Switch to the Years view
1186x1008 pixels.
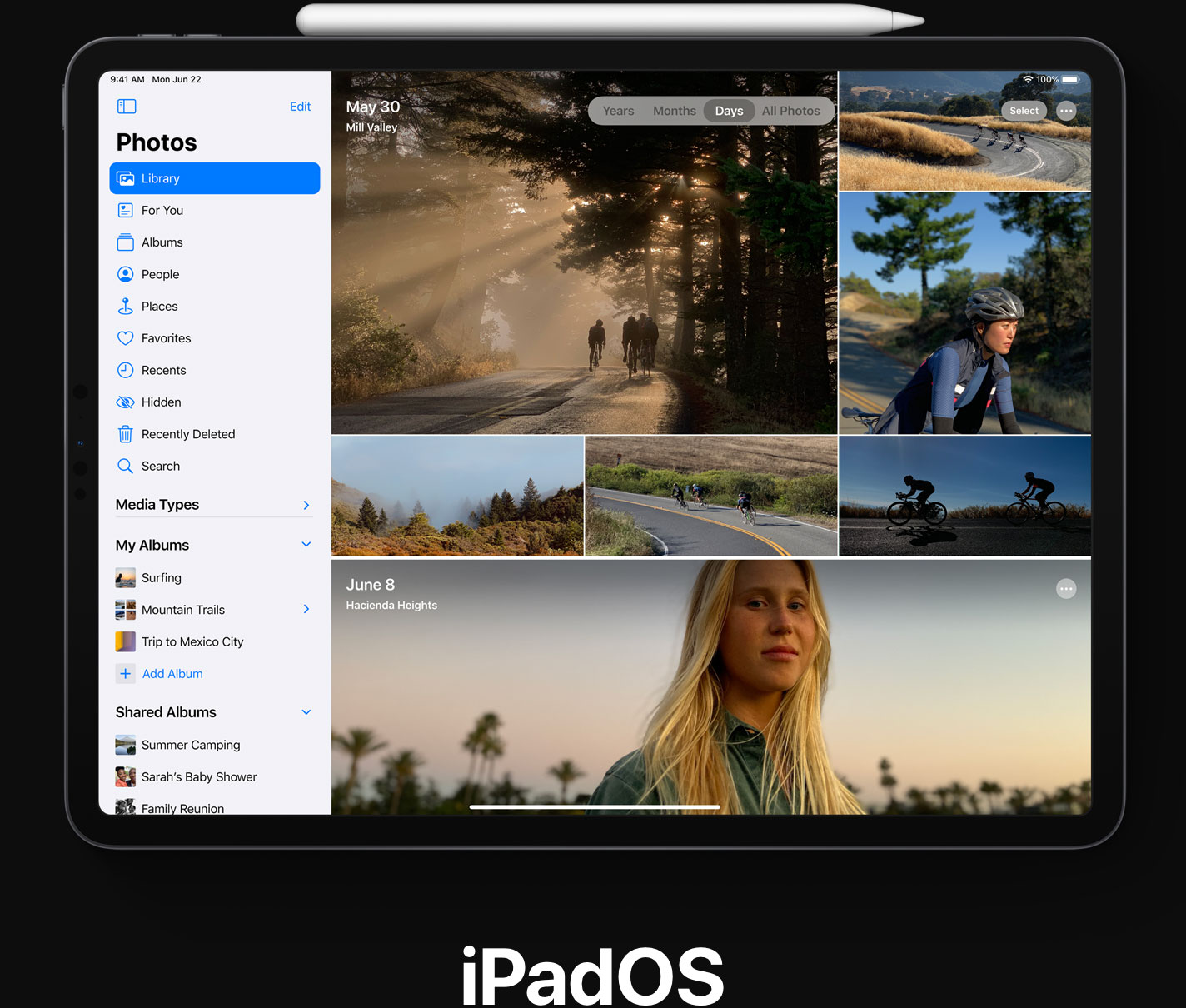(619, 111)
